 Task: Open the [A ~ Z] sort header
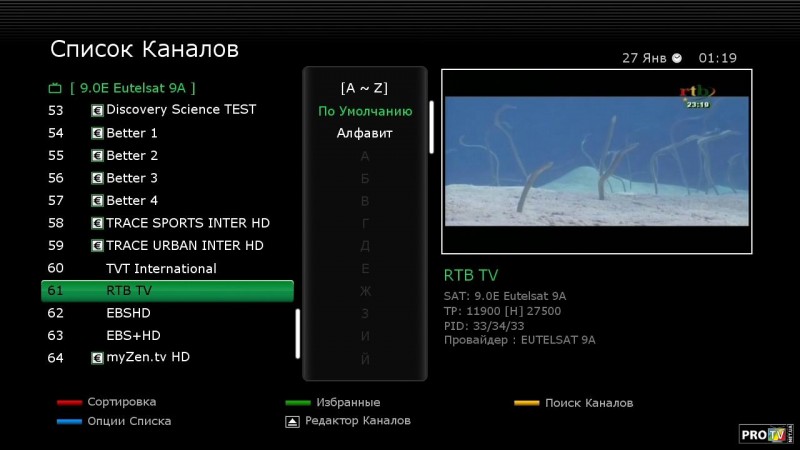[x=365, y=87]
